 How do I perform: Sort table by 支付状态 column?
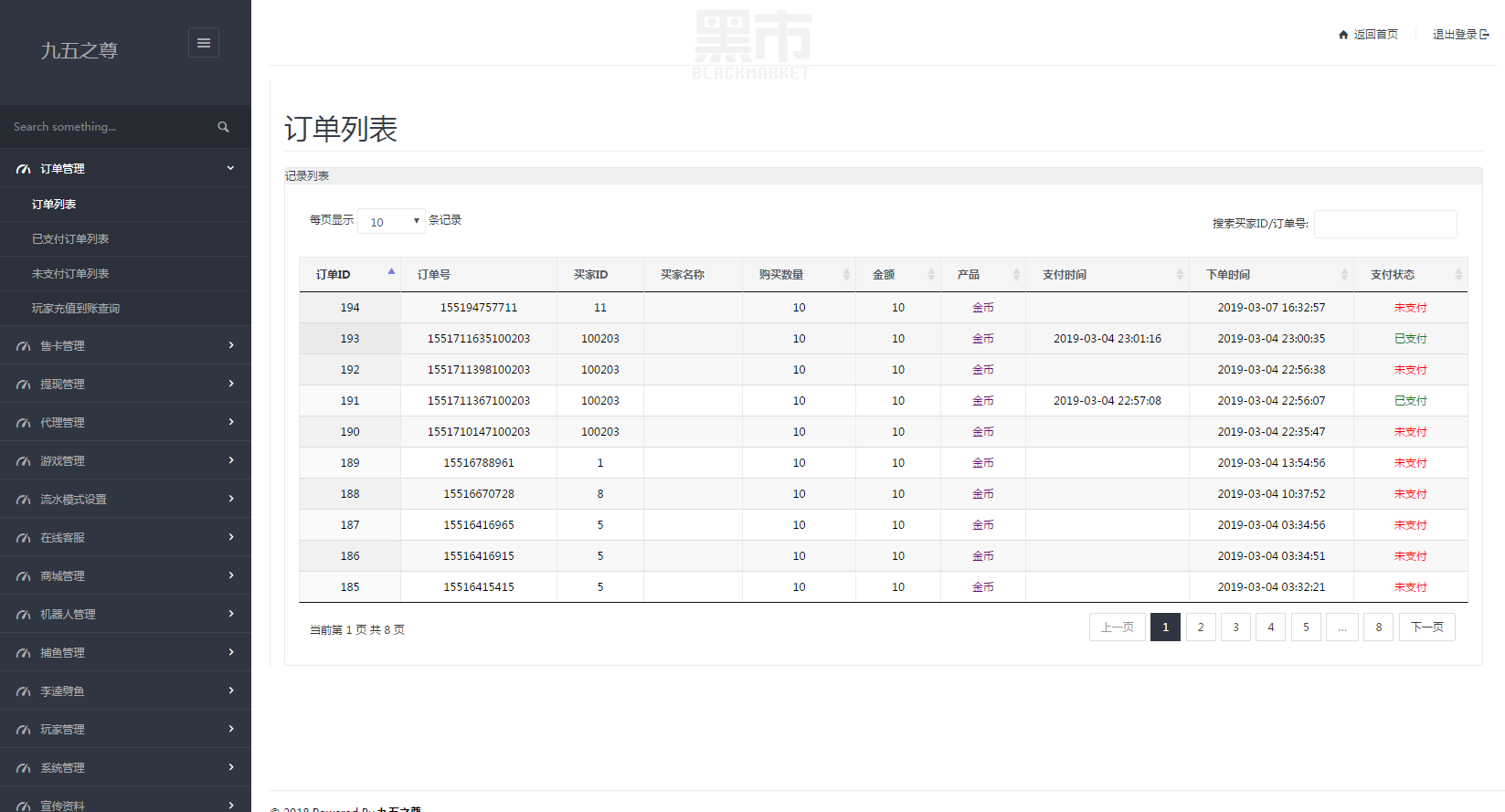coord(1458,274)
